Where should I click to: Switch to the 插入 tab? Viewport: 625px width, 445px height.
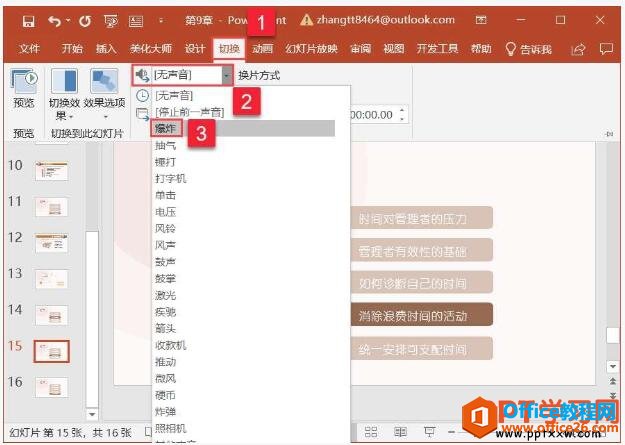point(106,49)
